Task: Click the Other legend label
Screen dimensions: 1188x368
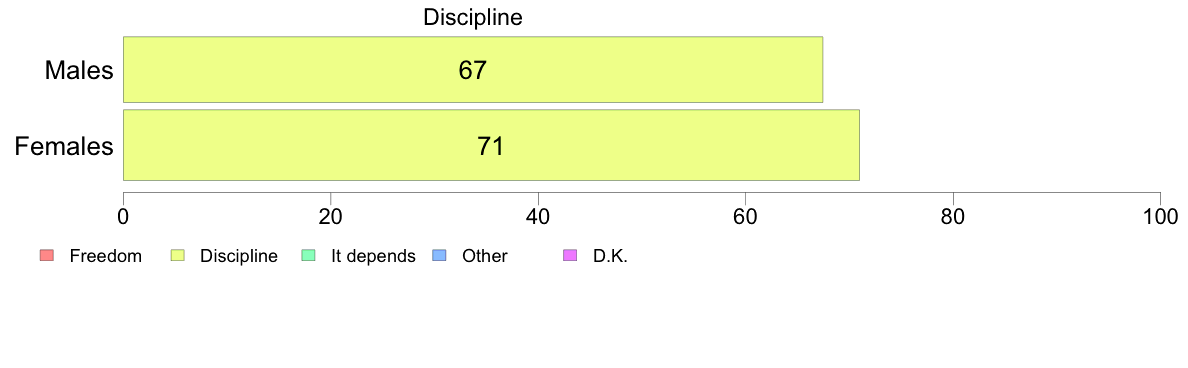Action: [x=484, y=256]
